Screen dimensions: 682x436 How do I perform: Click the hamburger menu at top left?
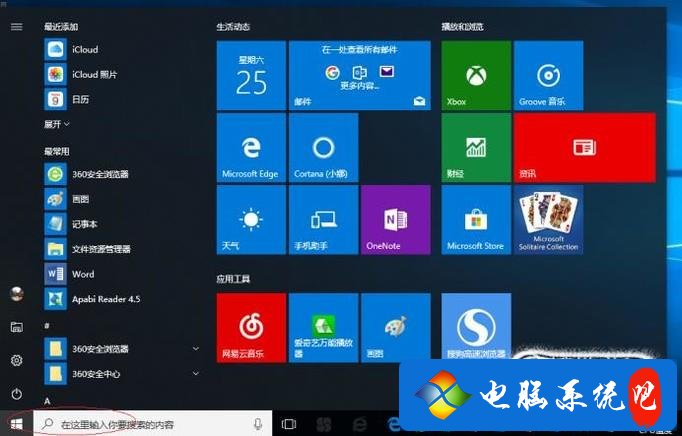(17, 27)
